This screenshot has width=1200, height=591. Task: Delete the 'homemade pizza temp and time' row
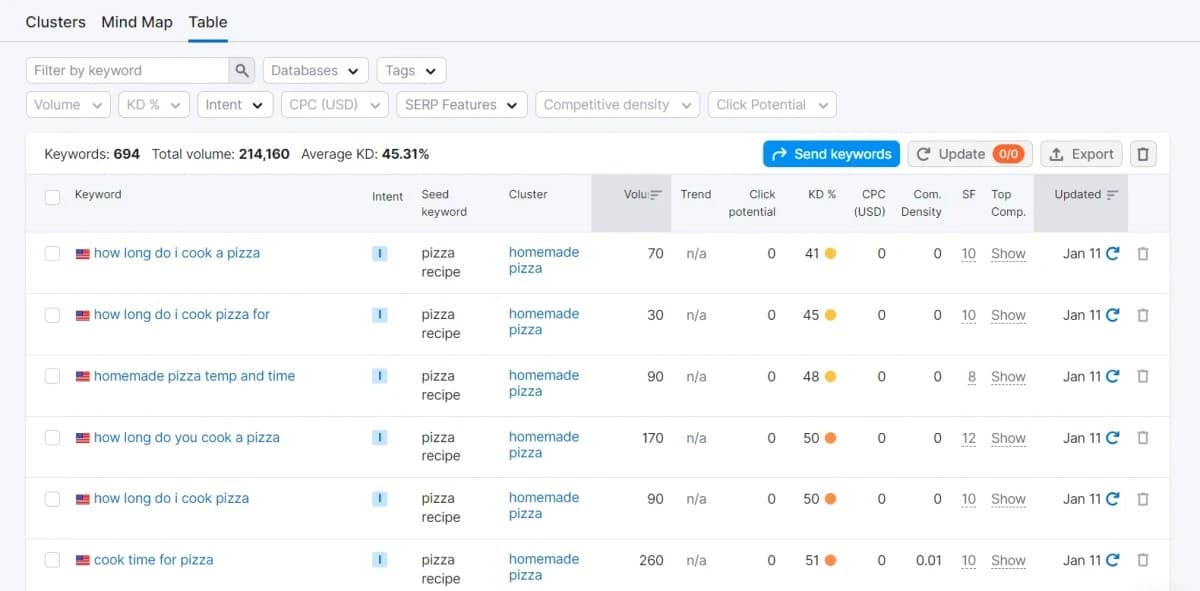click(x=1143, y=377)
